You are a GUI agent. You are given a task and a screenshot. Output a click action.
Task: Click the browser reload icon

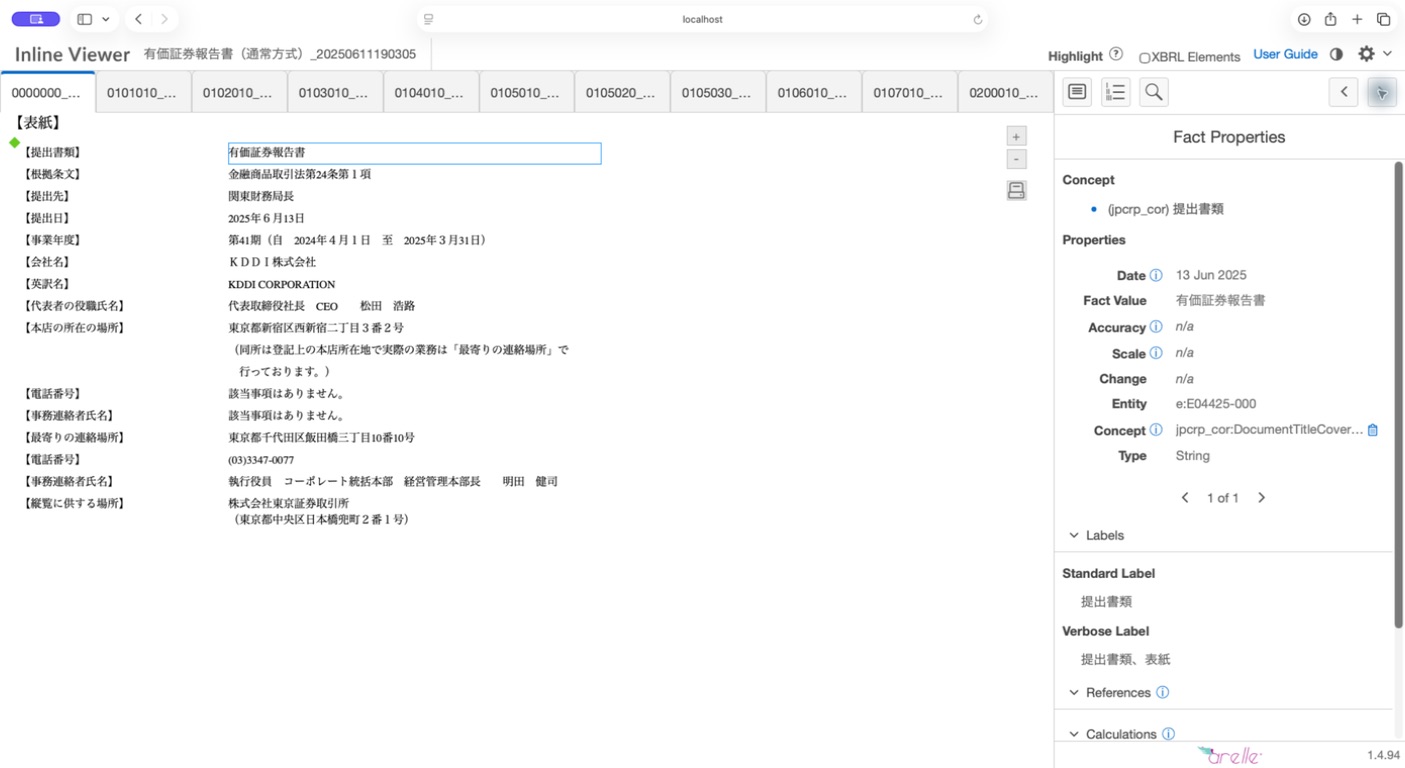click(x=977, y=19)
